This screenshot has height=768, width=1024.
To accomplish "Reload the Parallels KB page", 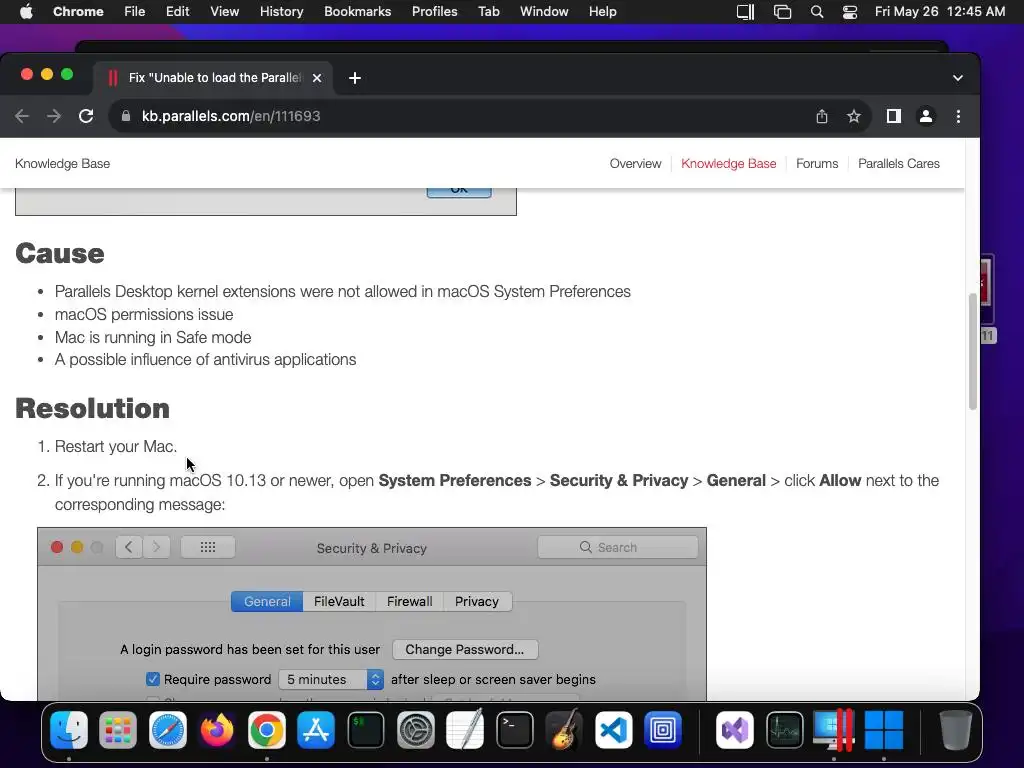I will 86,116.
